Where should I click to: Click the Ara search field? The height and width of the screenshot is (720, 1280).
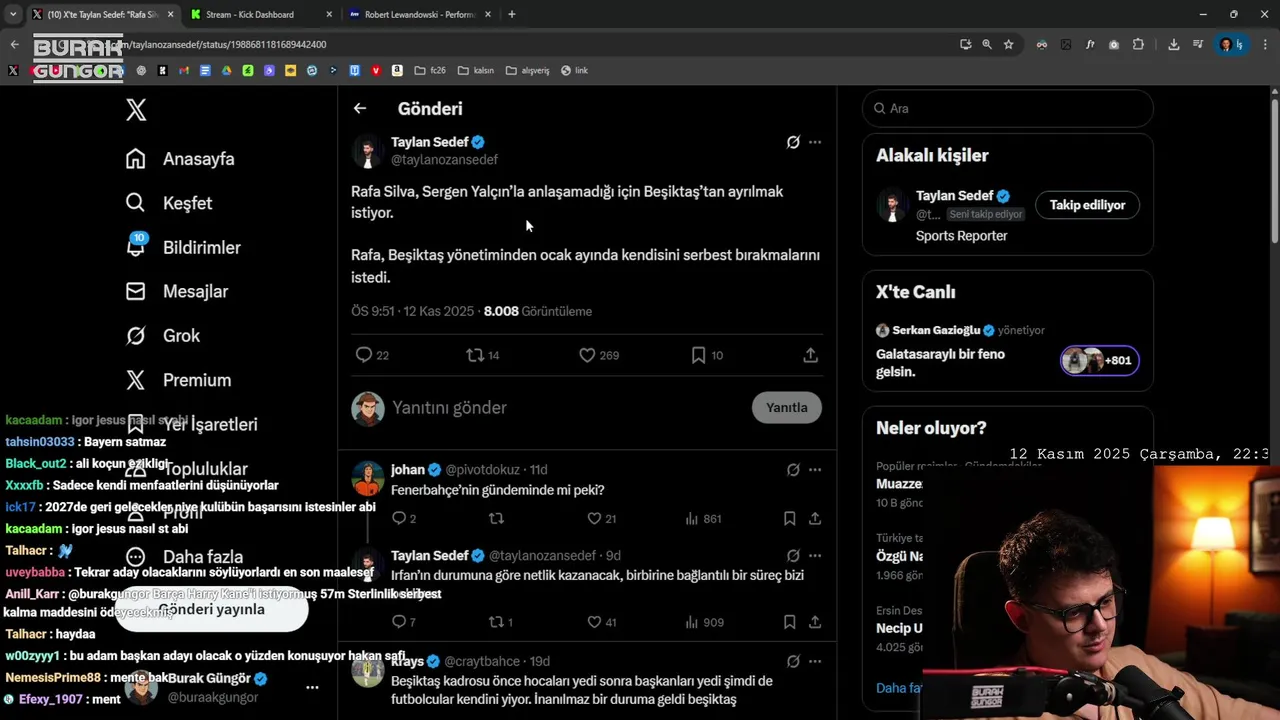point(1008,108)
